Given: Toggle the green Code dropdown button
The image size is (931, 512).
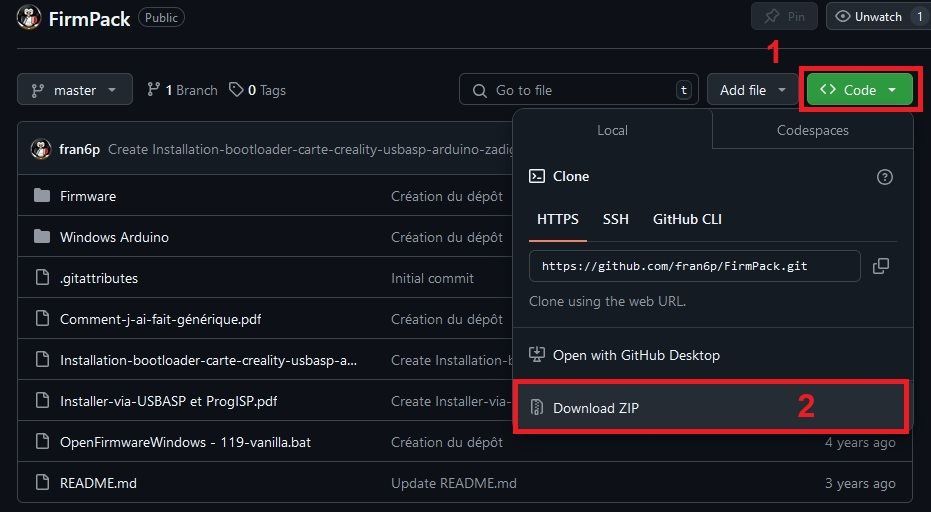Looking at the screenshot, I should point(860,90).
